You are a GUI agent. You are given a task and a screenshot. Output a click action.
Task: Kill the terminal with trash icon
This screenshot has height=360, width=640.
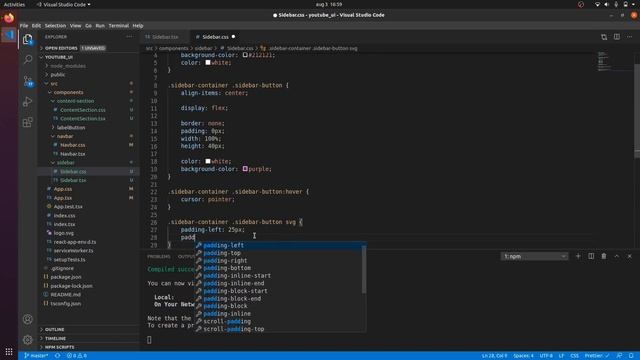click(x=604, y=256)
